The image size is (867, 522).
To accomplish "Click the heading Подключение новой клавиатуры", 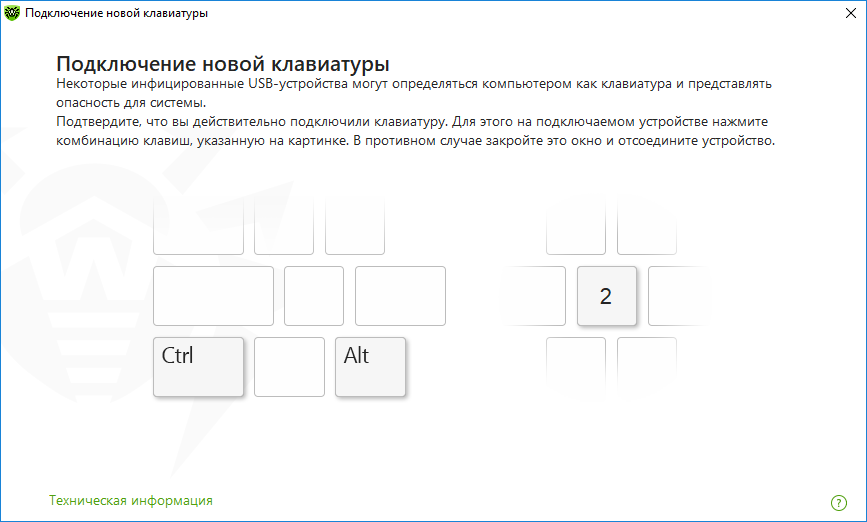I will [223, 64].
